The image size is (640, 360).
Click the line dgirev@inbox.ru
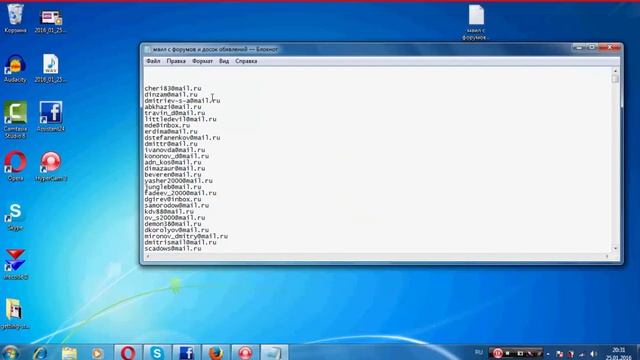[173, 199]
